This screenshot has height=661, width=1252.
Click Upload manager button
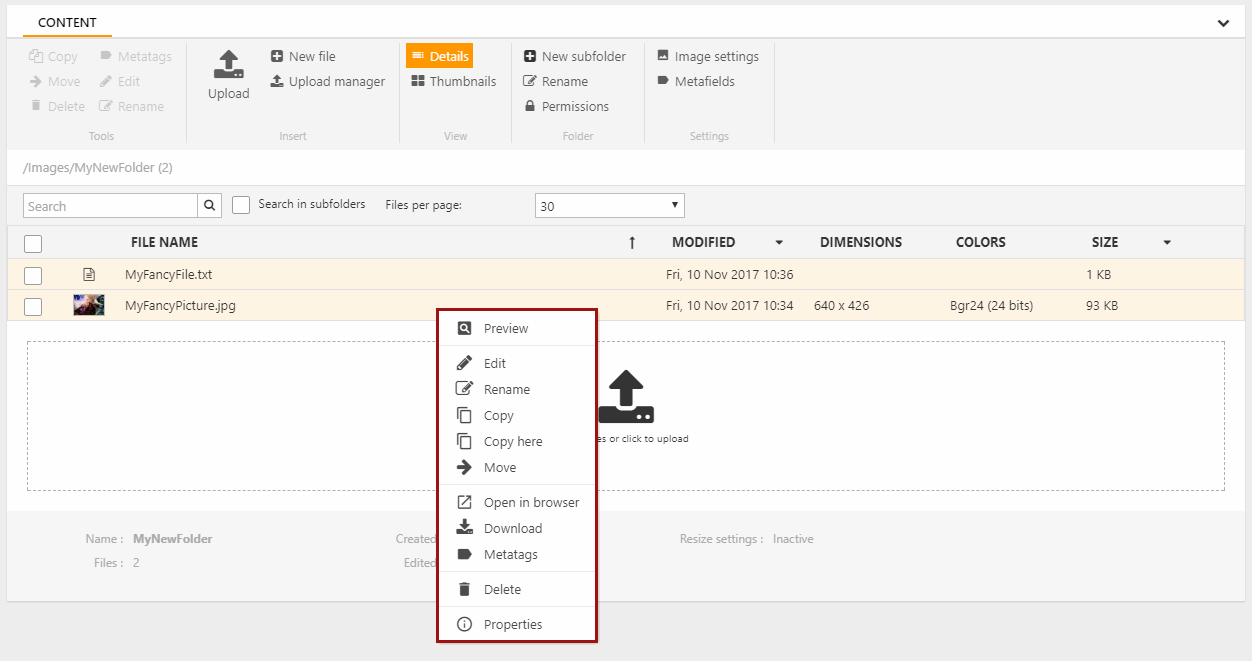pos(327,81)
